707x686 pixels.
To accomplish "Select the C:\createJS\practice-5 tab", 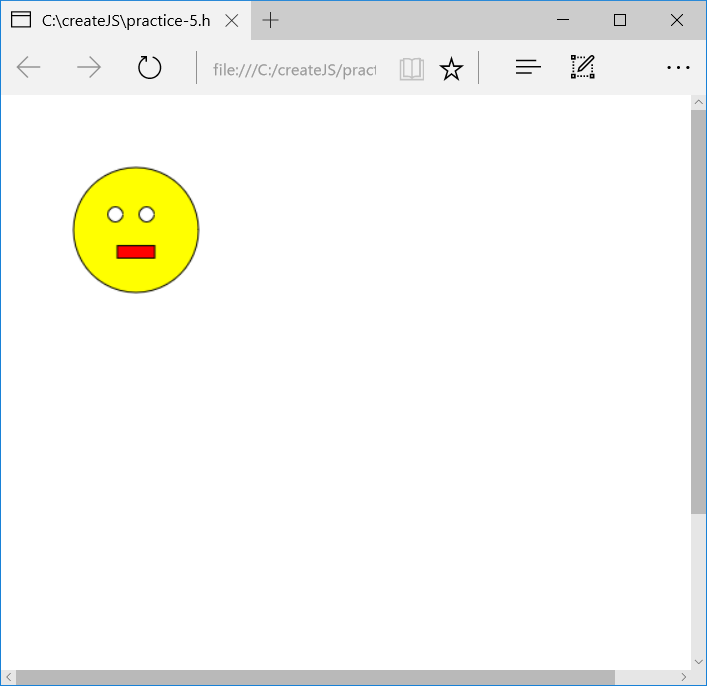I will [120, 20].
